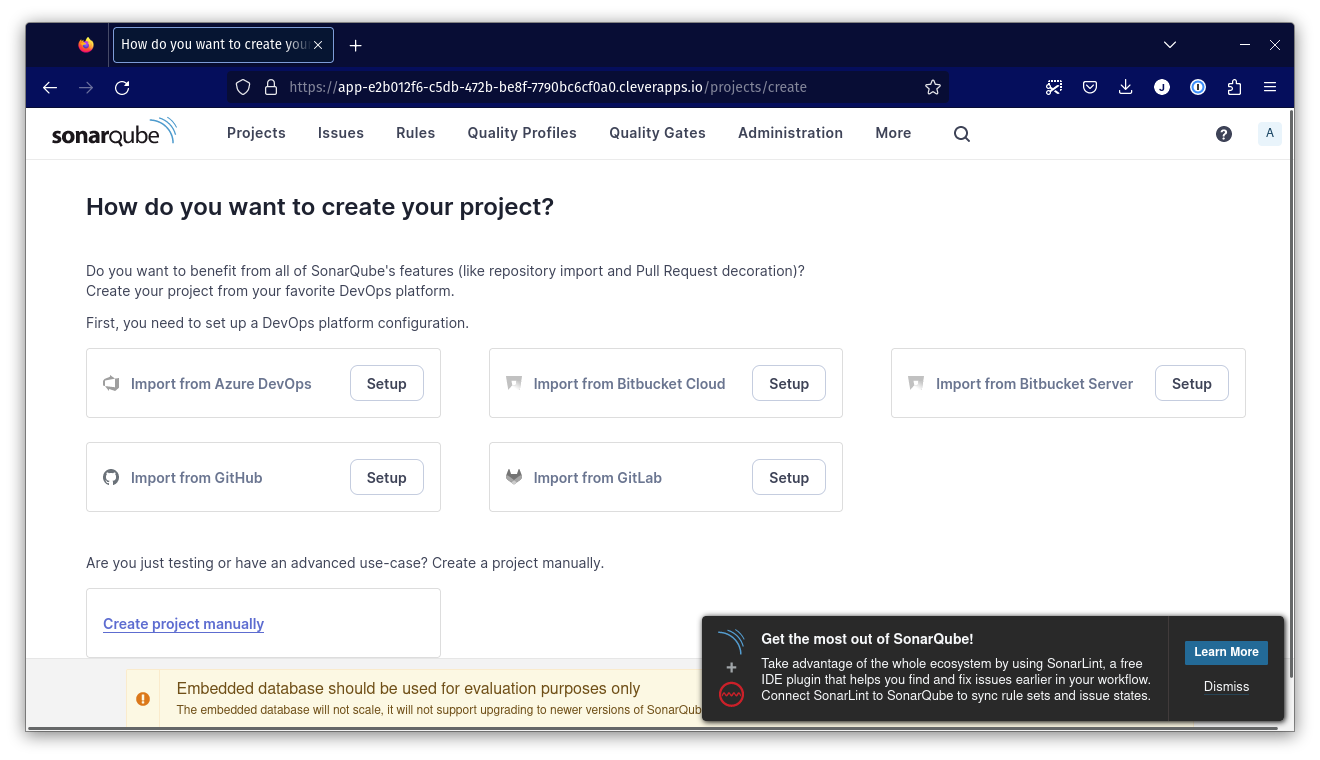Reload the page in the browser

(x=122, y=87)
